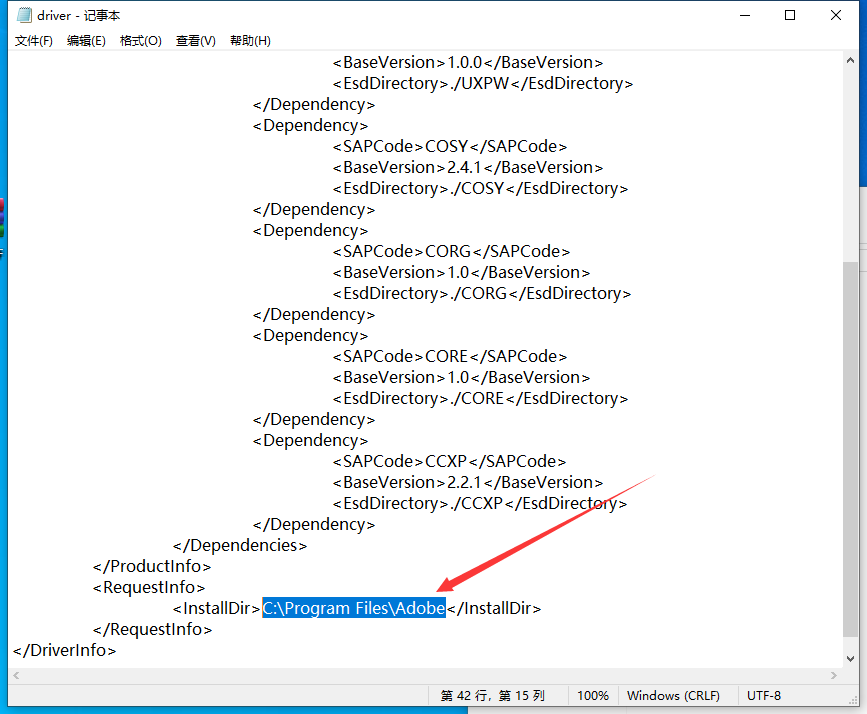
Task: Click the Notepad icon in title bar
Action: 24,15
